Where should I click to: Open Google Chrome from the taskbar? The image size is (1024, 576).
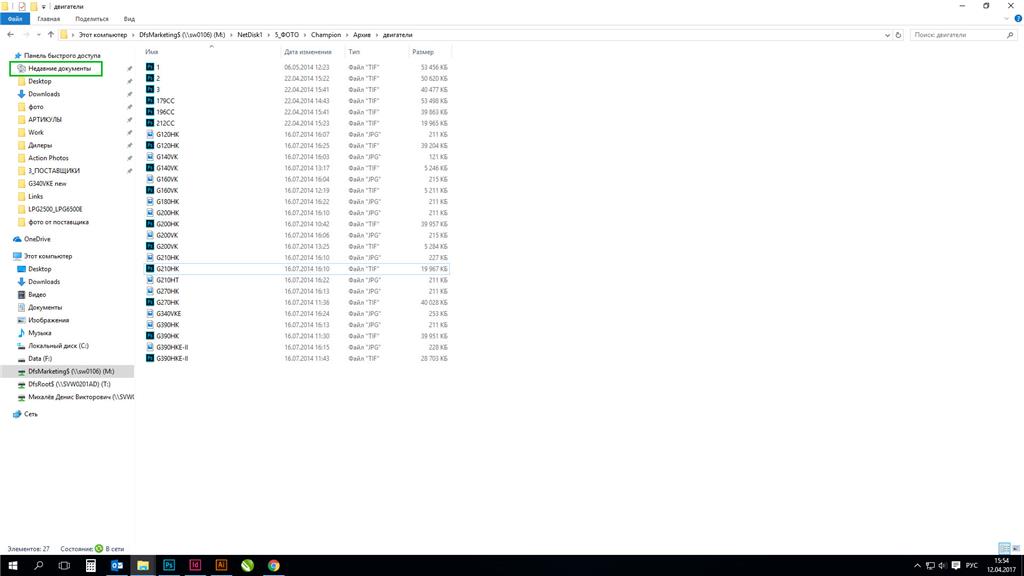[x=274, y=566]
